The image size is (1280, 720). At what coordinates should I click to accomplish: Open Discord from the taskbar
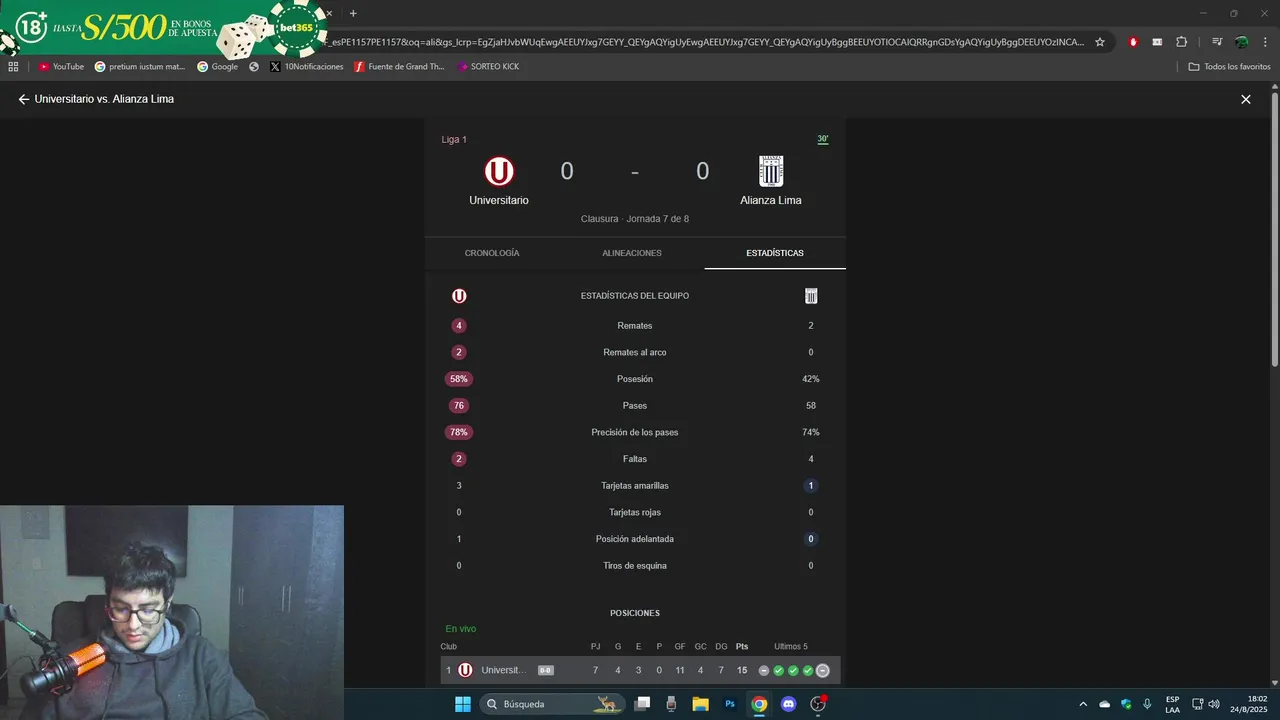[788, 704]
